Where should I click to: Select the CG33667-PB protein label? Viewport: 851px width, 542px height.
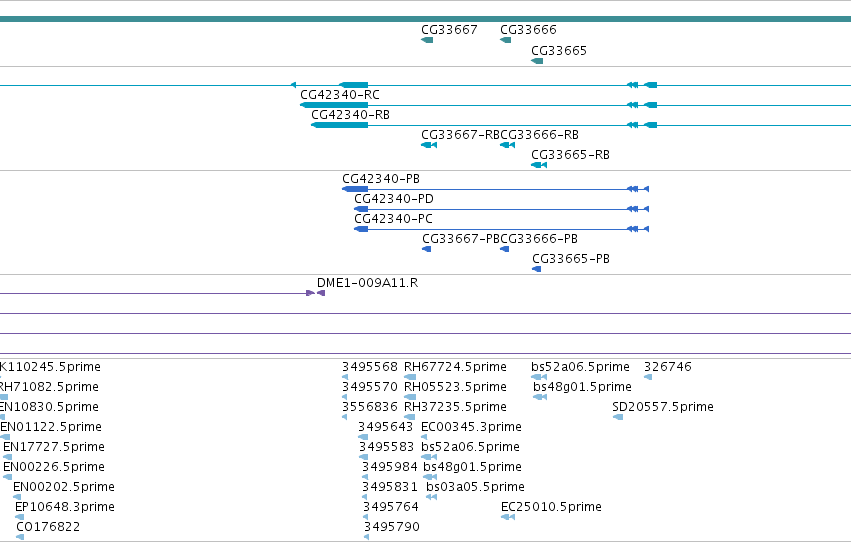click(461, 239)
